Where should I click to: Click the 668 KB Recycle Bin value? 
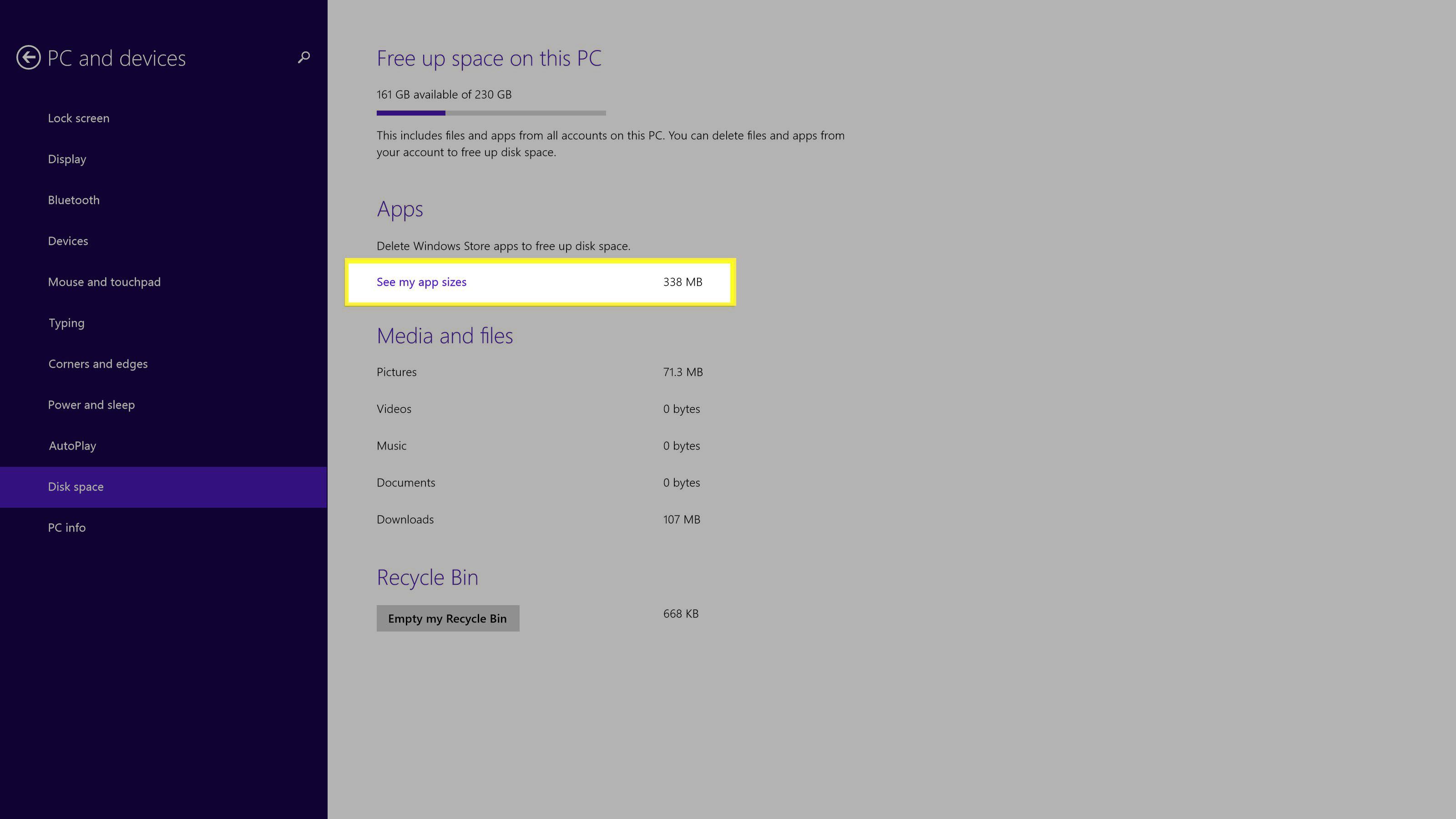coord(681,613)
